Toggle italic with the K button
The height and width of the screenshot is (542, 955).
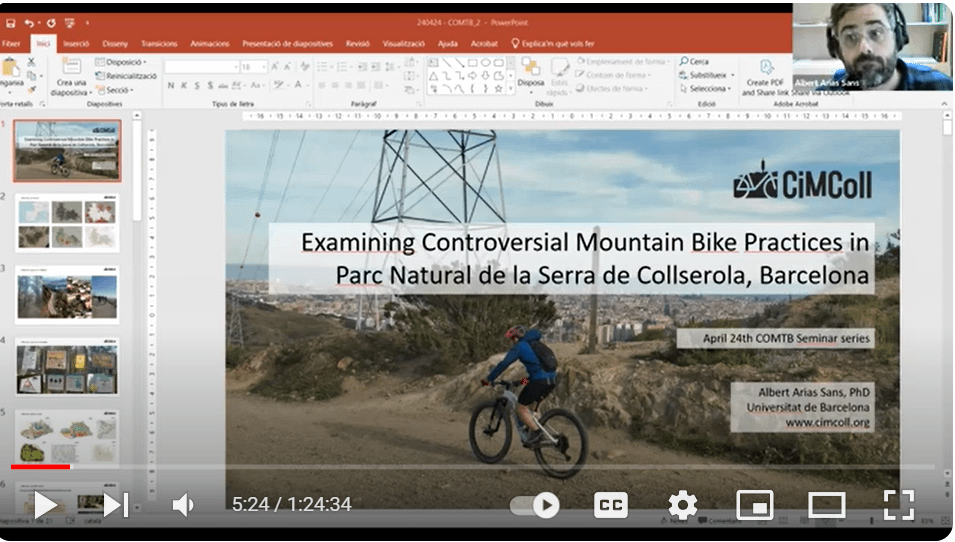tap(184, 85)
